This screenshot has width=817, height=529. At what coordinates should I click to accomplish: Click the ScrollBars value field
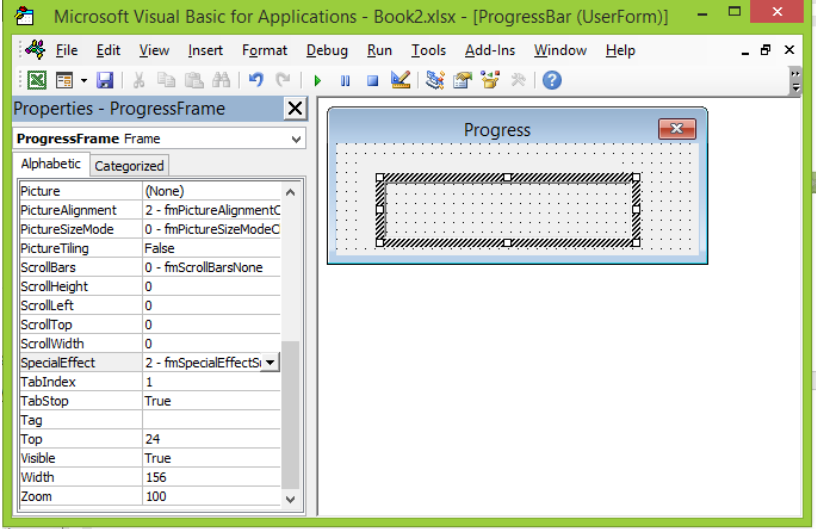tap(212, 267)
